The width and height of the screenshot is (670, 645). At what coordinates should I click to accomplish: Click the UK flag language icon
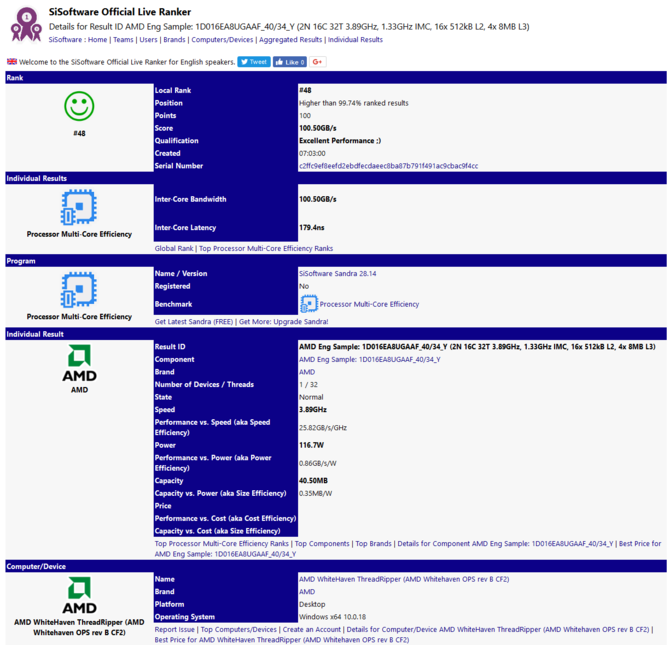pos(12,62)
